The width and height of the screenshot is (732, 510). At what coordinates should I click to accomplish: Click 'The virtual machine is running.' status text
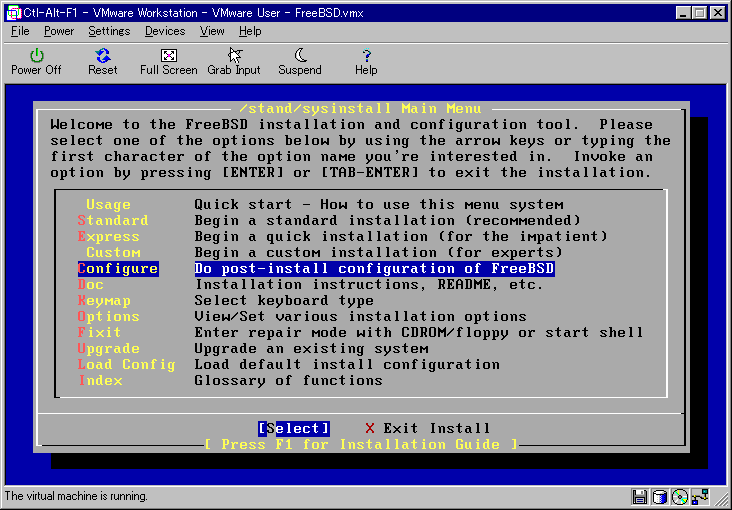click(x=76, y=496)
